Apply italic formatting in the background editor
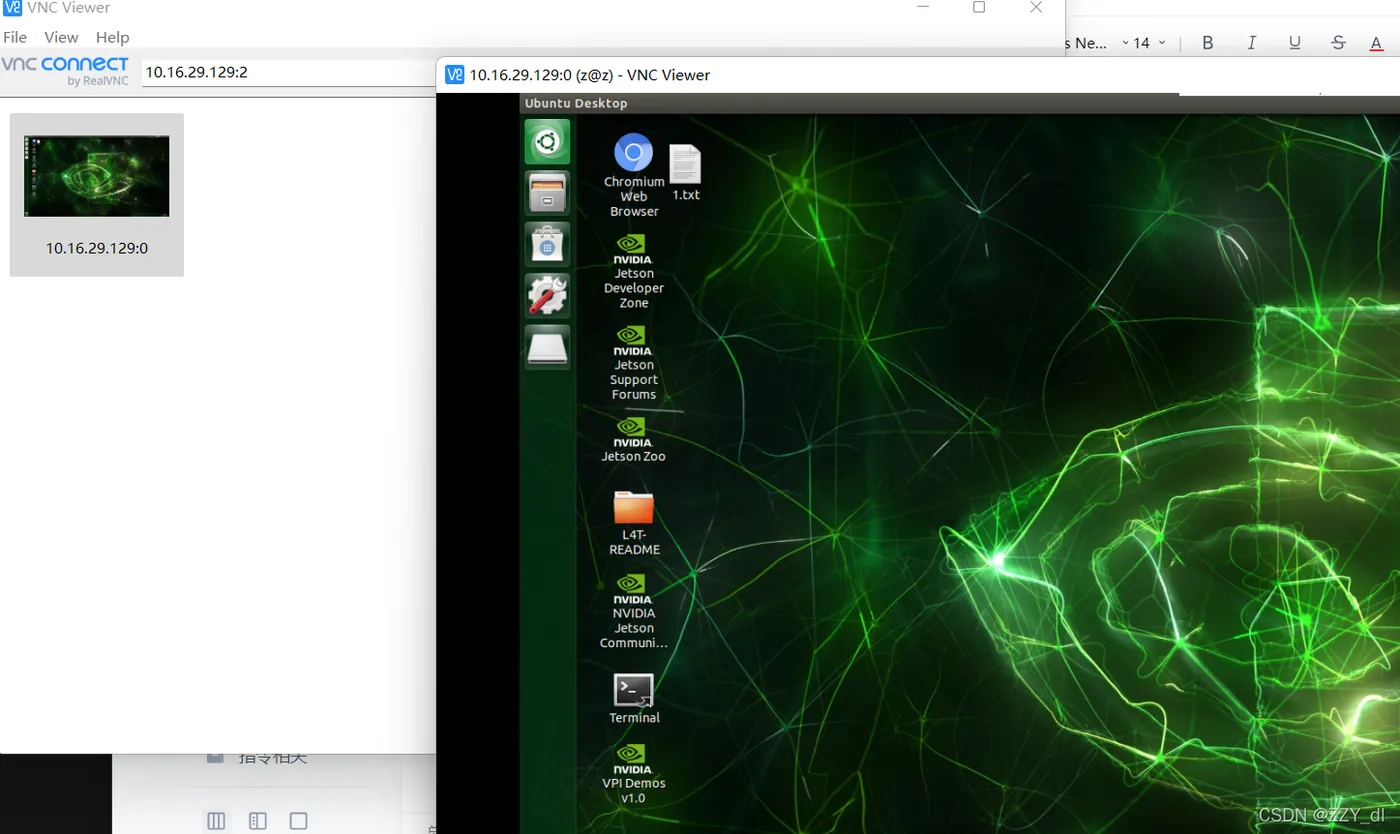1400x834 pixels. pyautogui.click(x=1251, y=43)
